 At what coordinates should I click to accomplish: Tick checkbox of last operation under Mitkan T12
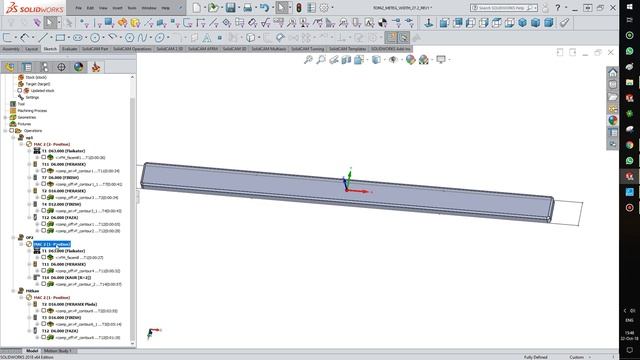coord(44,338)
